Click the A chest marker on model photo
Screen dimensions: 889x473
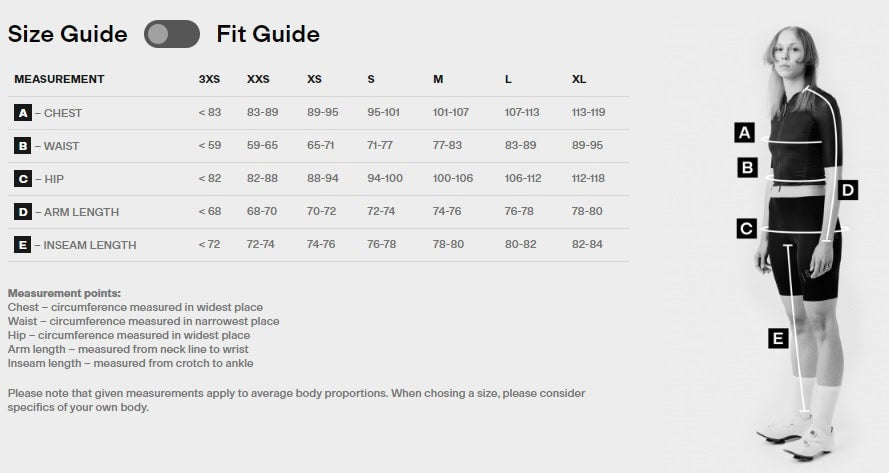(x=743, y=132)
